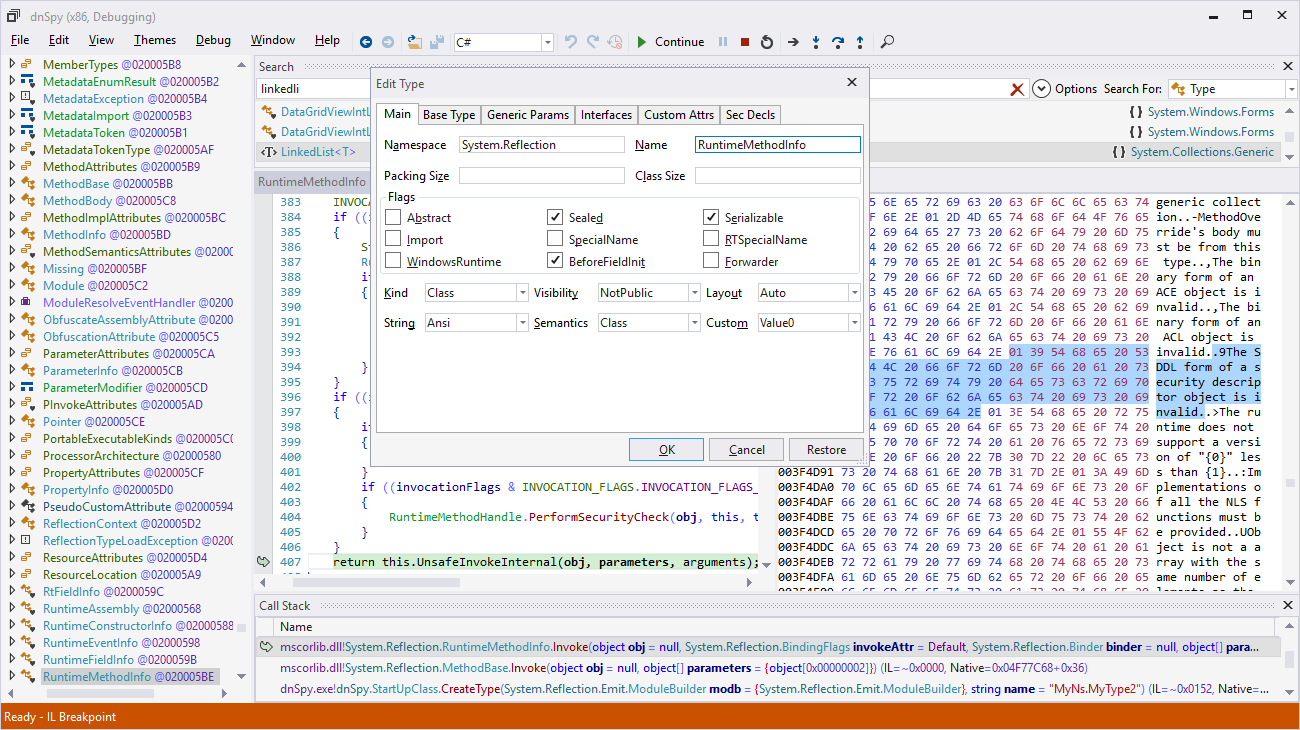This screenshot has height=730, width=1300.
Task: Click the Show Next Statement arrow icon
Action: [793, 42]
